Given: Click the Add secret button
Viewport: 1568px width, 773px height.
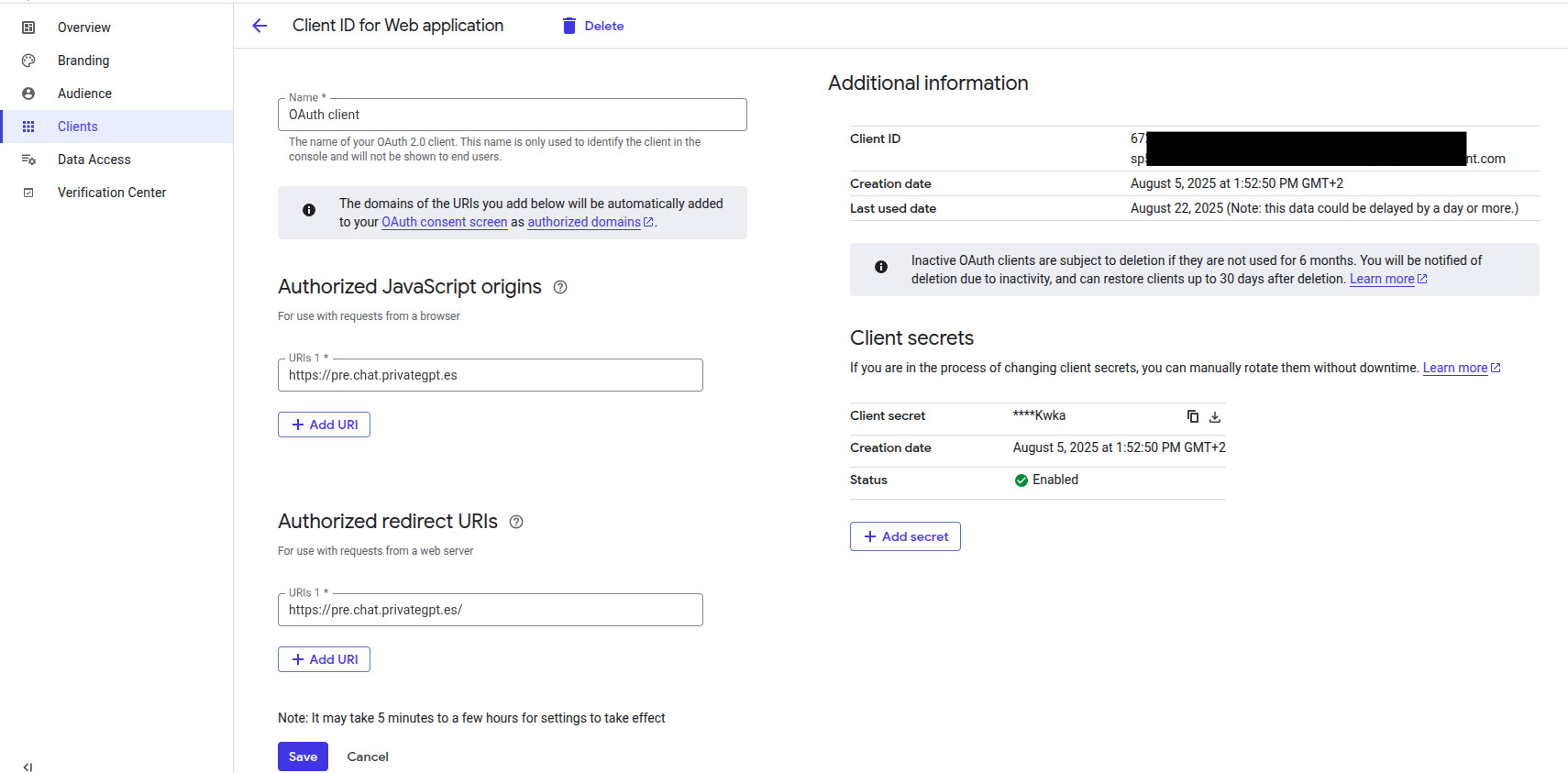Looking at the screenshot, I should [905, 536].
